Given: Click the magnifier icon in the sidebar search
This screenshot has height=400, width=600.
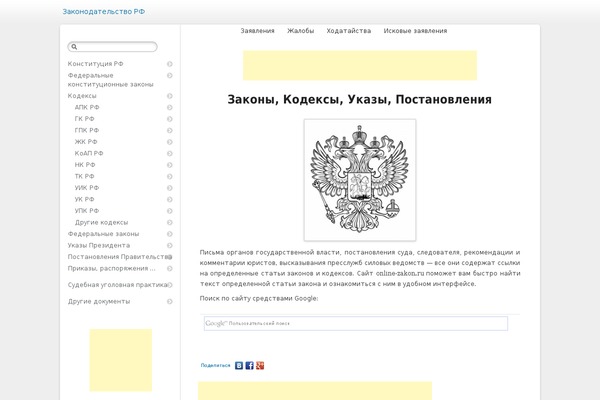Looking at the screenshot, I should coord(74,47).
